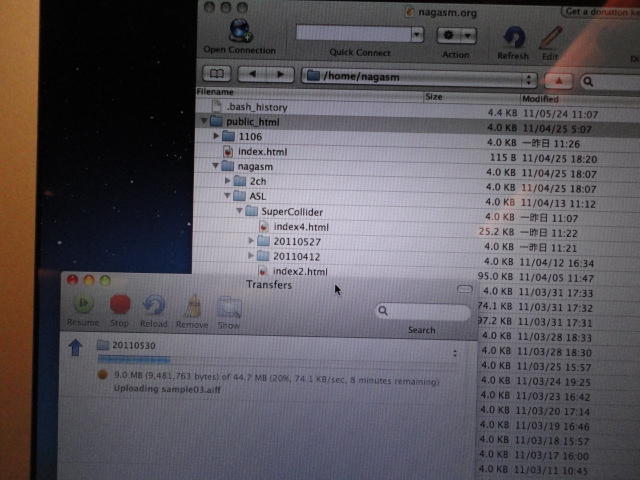The width and height of the screenshot is (640, 480).
Task: Collapse the nagasm folder
Action: point(215,166)
